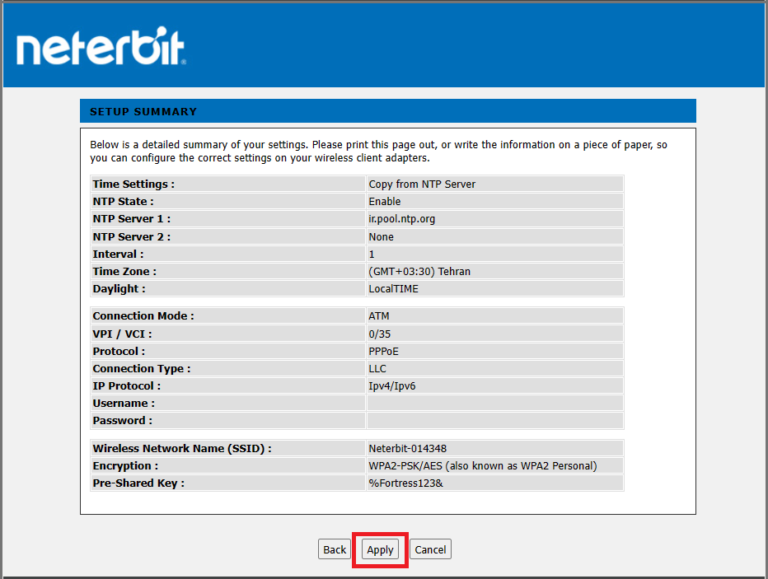
Task: Go back with the Back button
Action: click(334, 549)
